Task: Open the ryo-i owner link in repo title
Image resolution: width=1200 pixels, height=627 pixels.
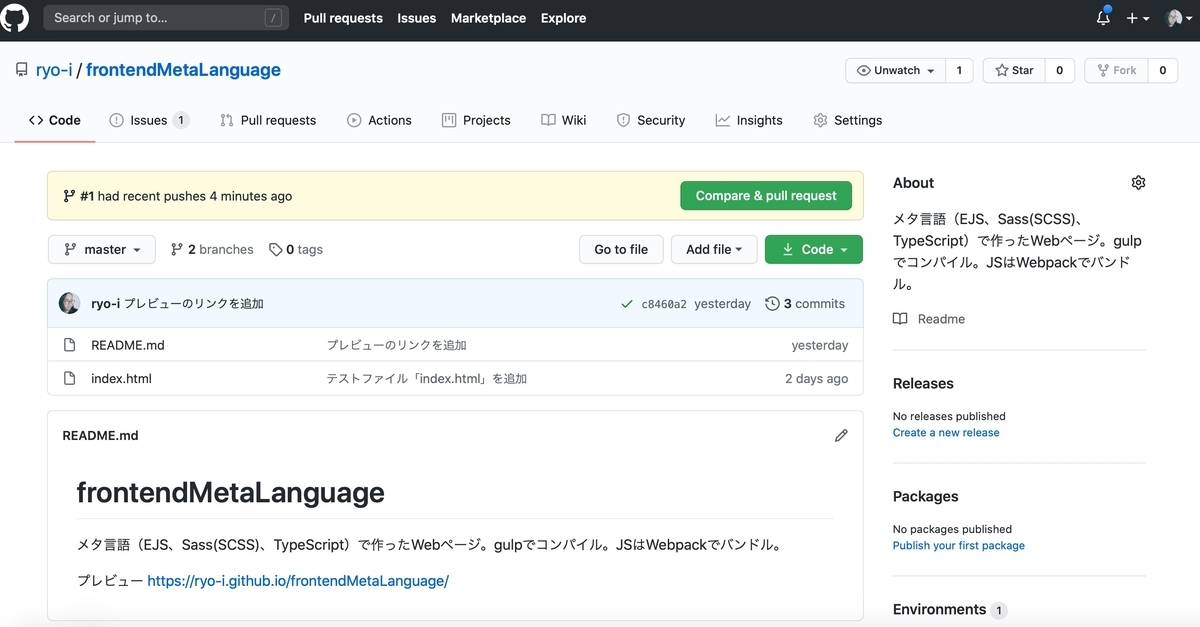Action: [53, 70]
